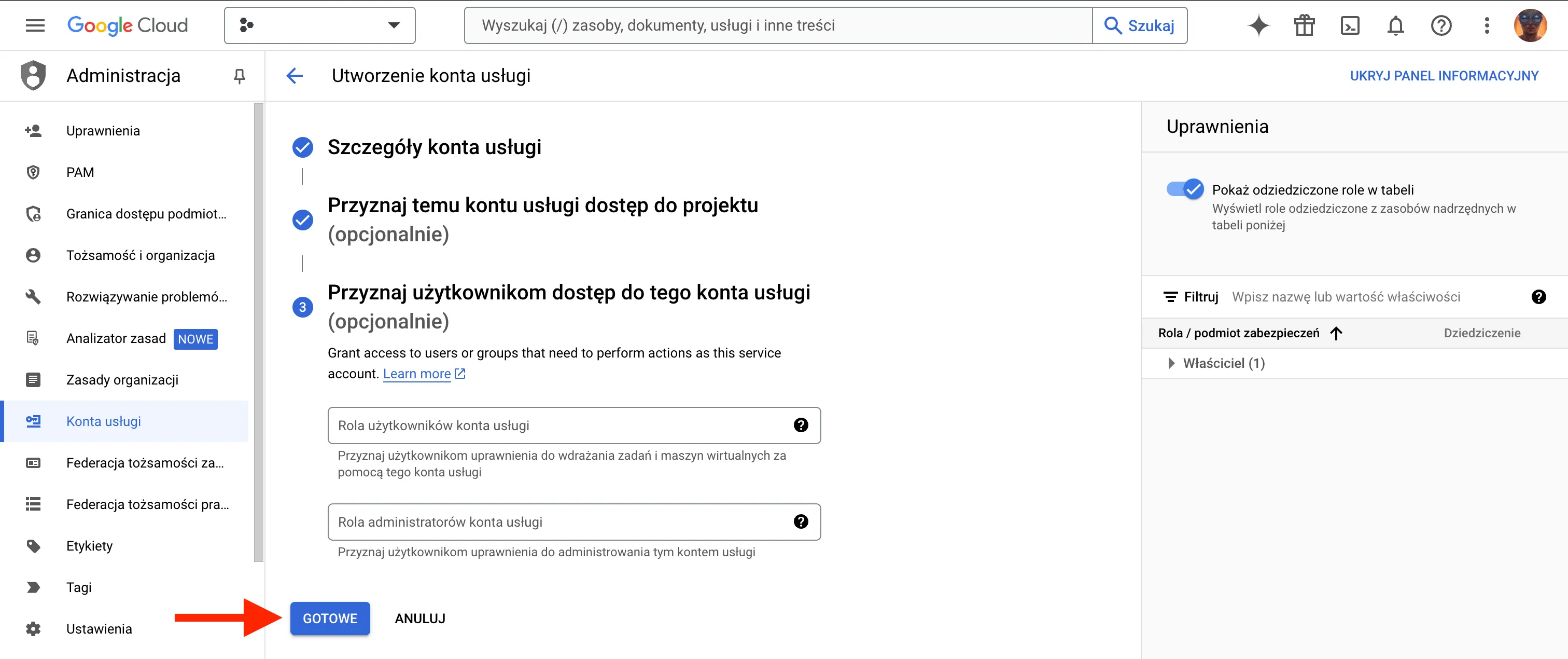Open Zasady organizacji in sidebar
Viewport: 1568px width, 659px height.
124,379
